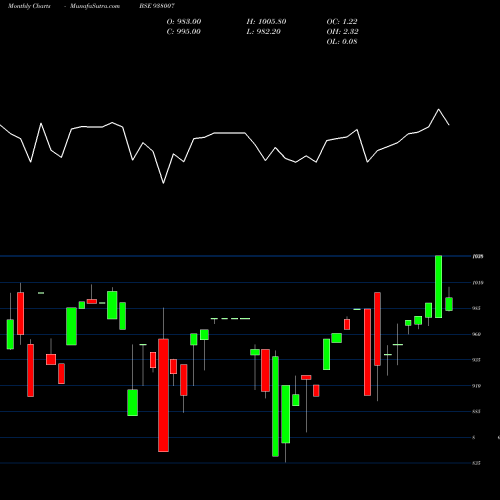Click the close price value "C: 995.00"

click(184, 32)
